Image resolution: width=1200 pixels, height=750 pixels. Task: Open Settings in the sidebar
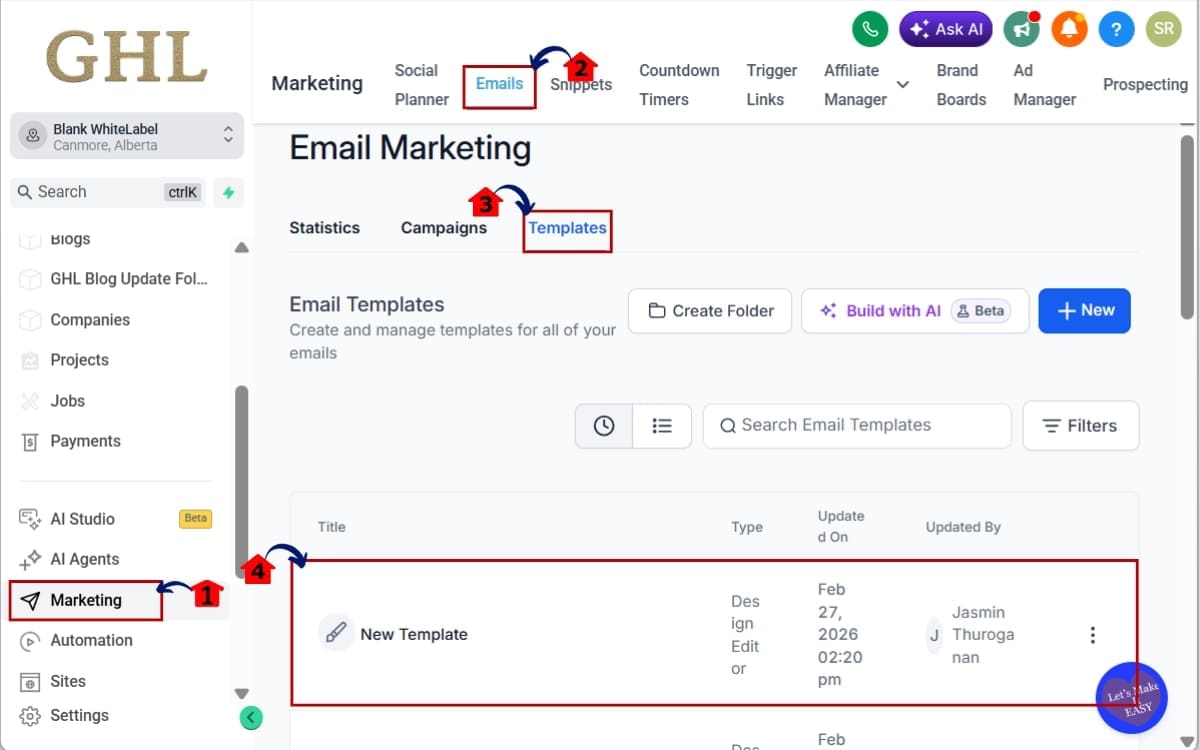pyautogui.click(x=79, y=715)
